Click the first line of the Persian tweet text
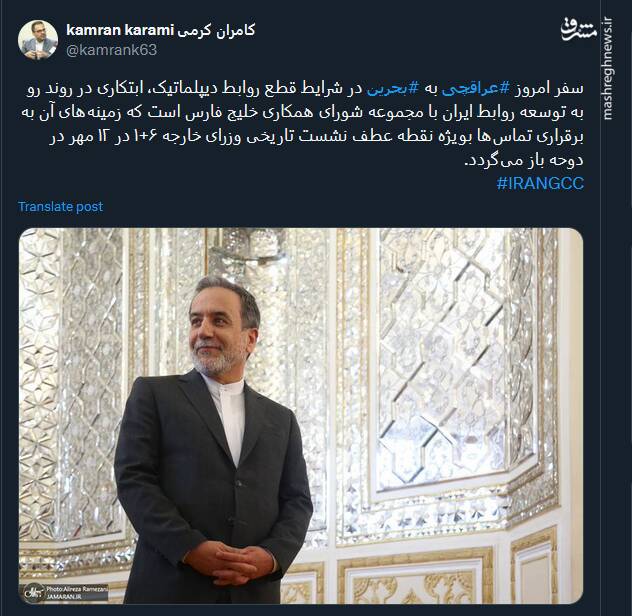 tap(305, 89)
